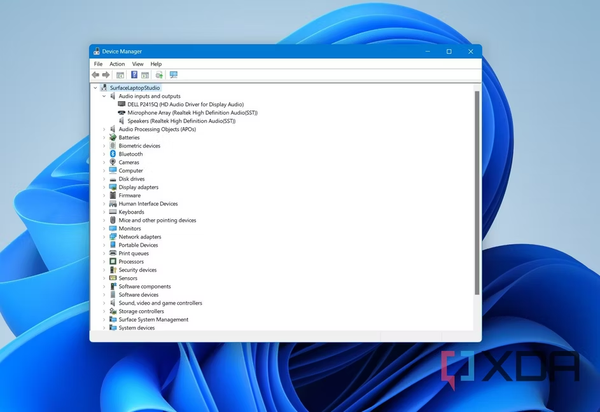Collapse the Audio inputs and outputs node
The width and height of the screenshot is (600, 412).
103,96
